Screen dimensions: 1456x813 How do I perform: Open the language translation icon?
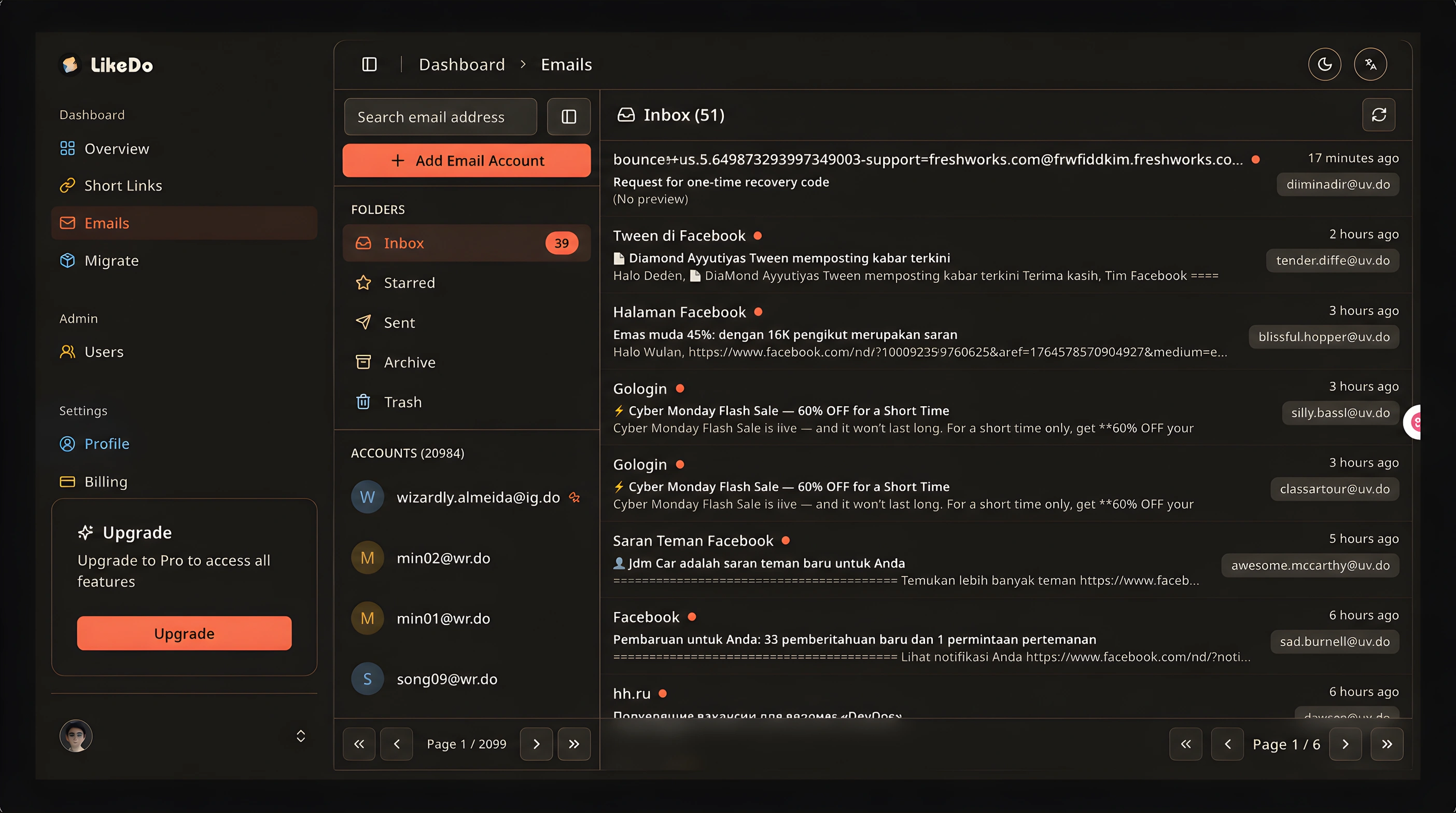tap(1370, 64)
